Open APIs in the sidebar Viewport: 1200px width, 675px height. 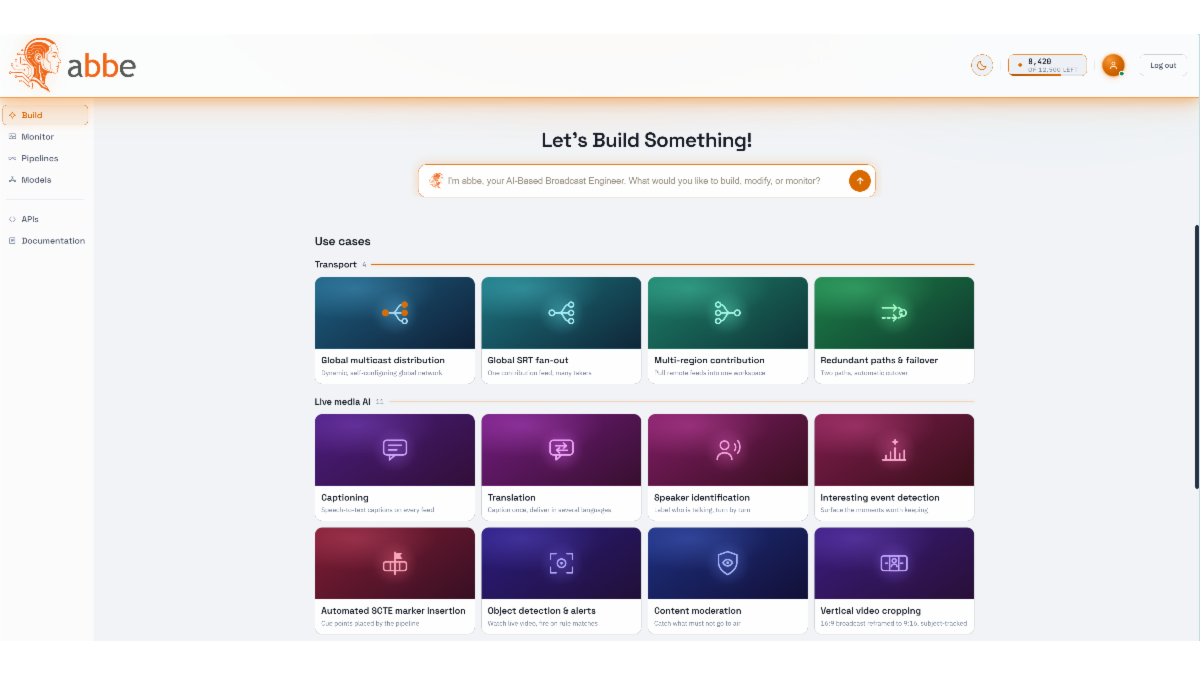pyautogui.click(x=45, y=219)
